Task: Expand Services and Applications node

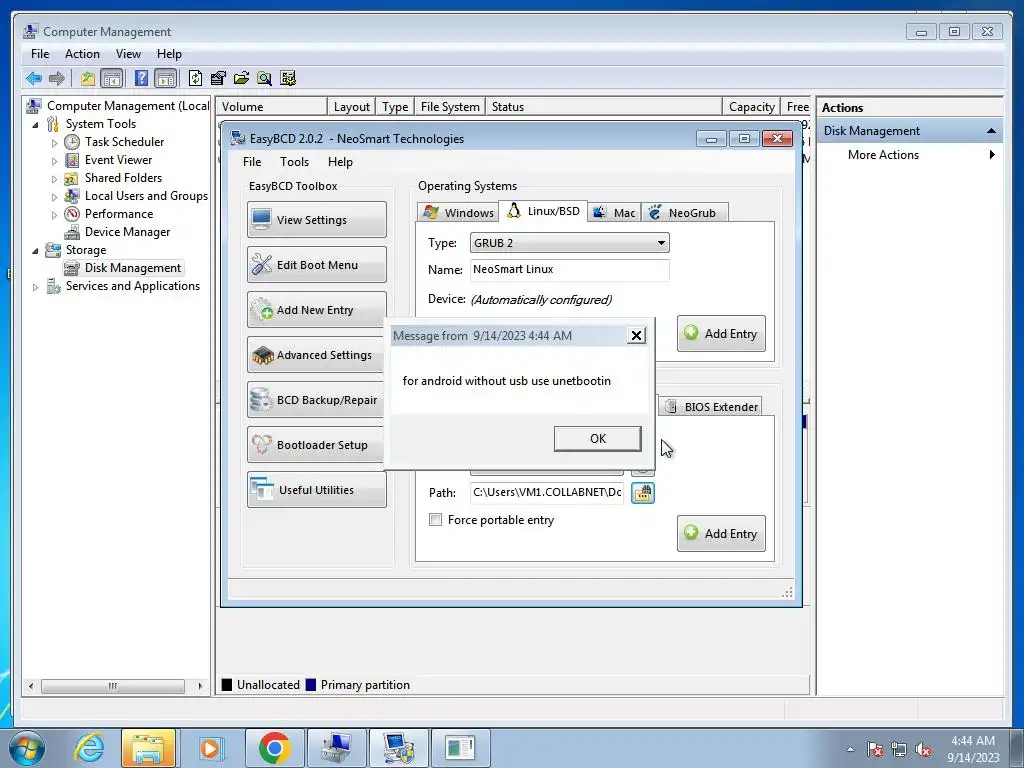Action: 35,287
